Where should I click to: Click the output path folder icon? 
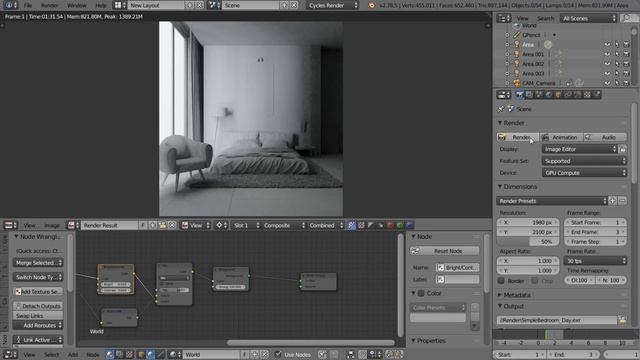coord(622,320)
